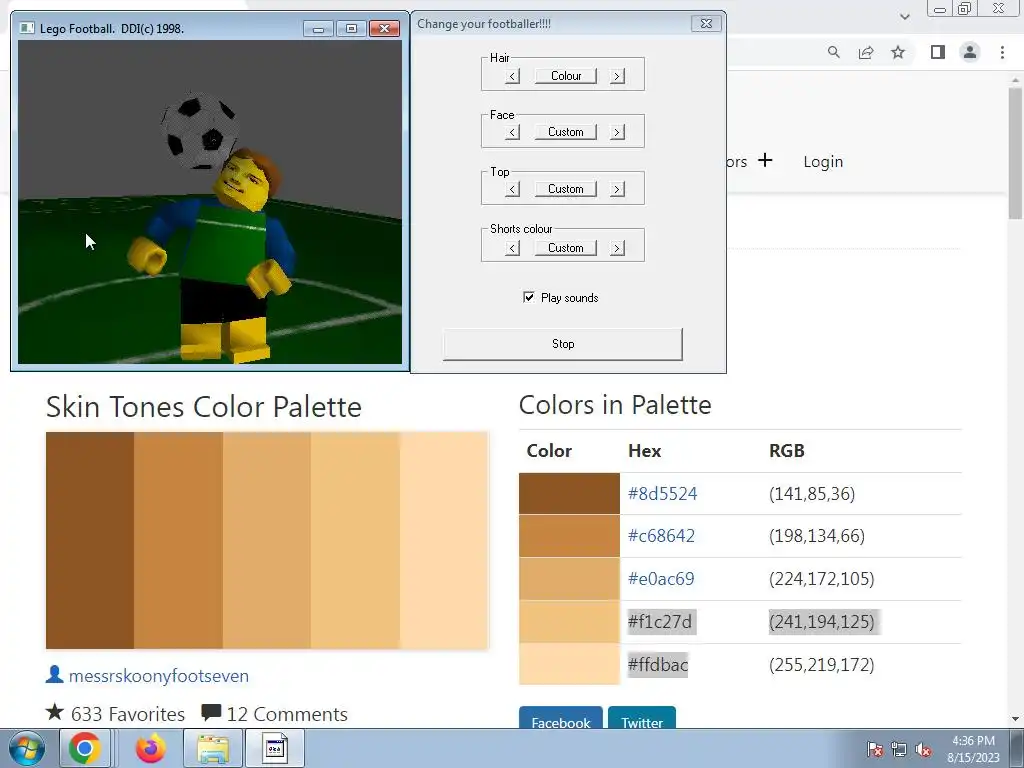The width and height of the screenshot is (1024, 768).
Task: Select previous Hair option arrow
Action: pyautogui.click(x=513, y=76)
